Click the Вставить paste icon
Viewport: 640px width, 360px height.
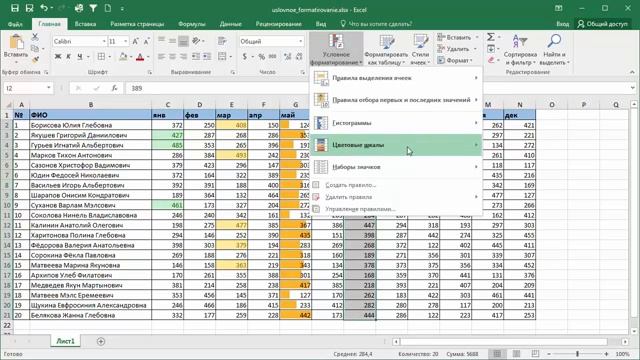pos(16,42)
